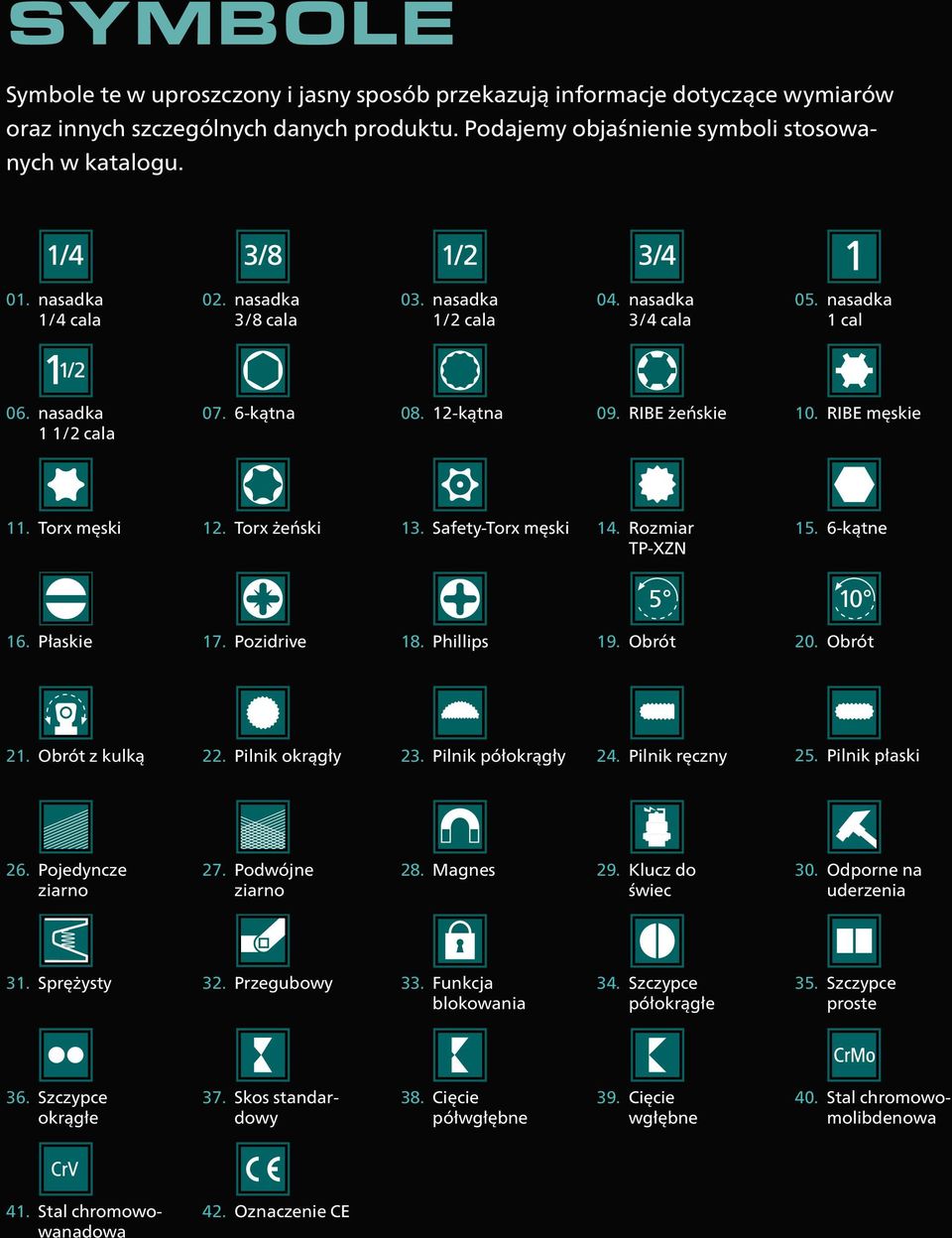Click the 5° rotation icon
Image resolution: width=952 pixels, height=1238 pixels.
coord(656,598)
